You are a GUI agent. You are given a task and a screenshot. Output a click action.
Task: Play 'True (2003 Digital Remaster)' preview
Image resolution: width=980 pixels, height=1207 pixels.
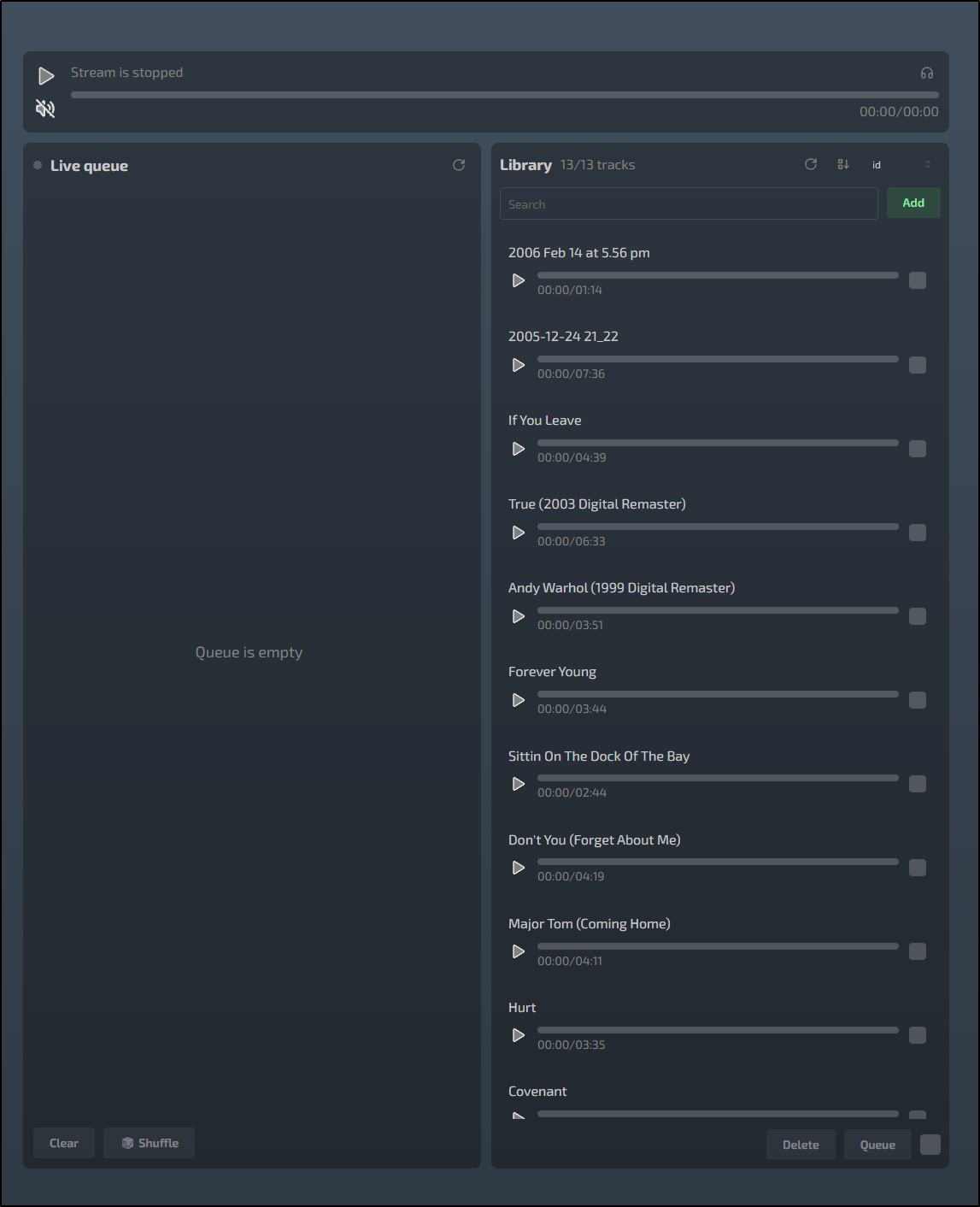click(x=519, y=533)
